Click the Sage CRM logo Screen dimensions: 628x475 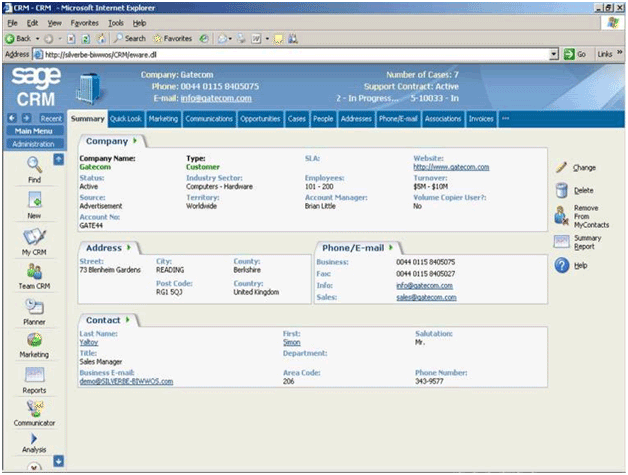(36, 87)
